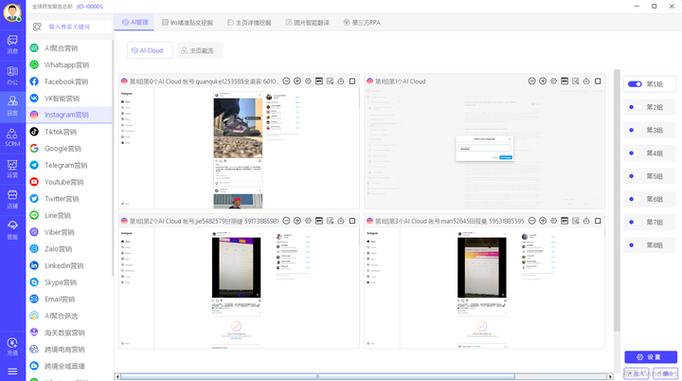The image size is (682, 381).
Task: Maximize the je5482579 account panel
Action: click(352, 221)
